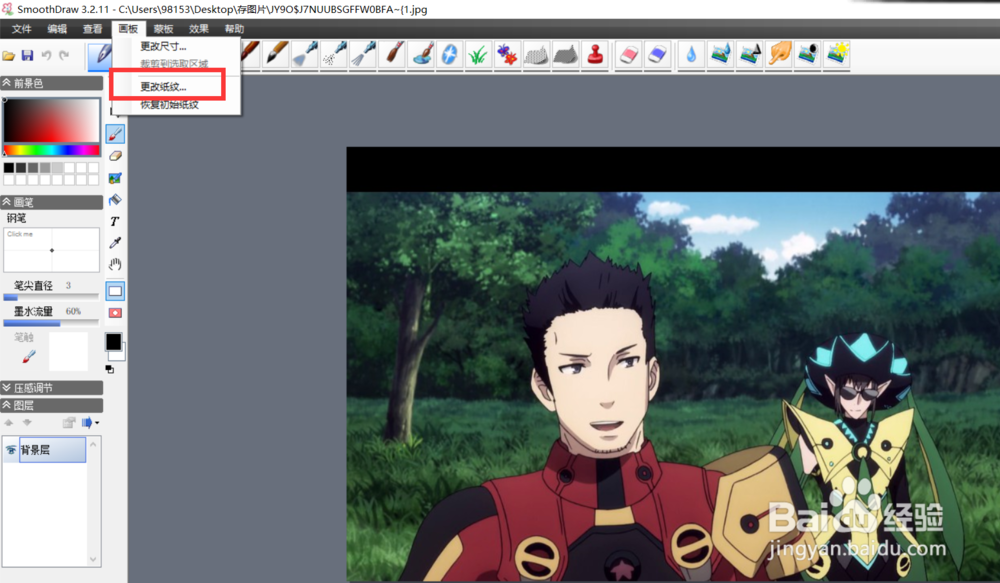Viewport: 1000px width, 583px height.
Task: Select the dark gray texture brush
Action: 566,54
